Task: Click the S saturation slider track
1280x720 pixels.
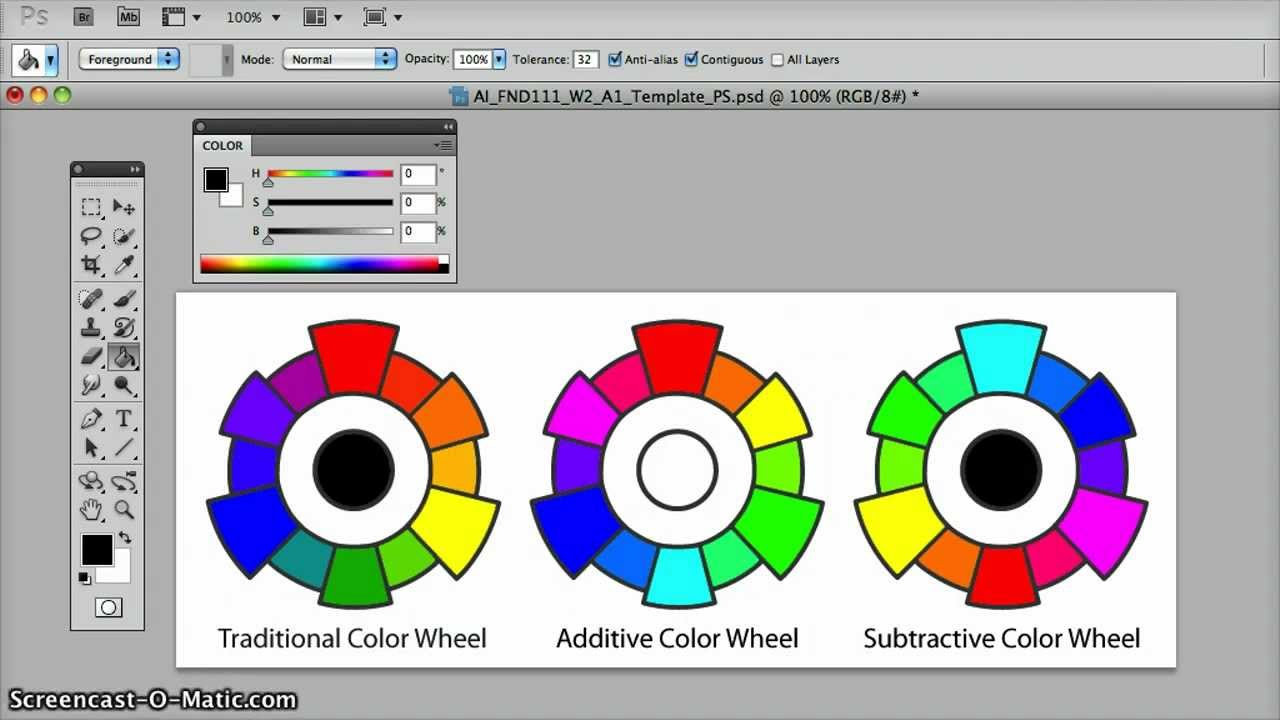Action: pos(330,202)
